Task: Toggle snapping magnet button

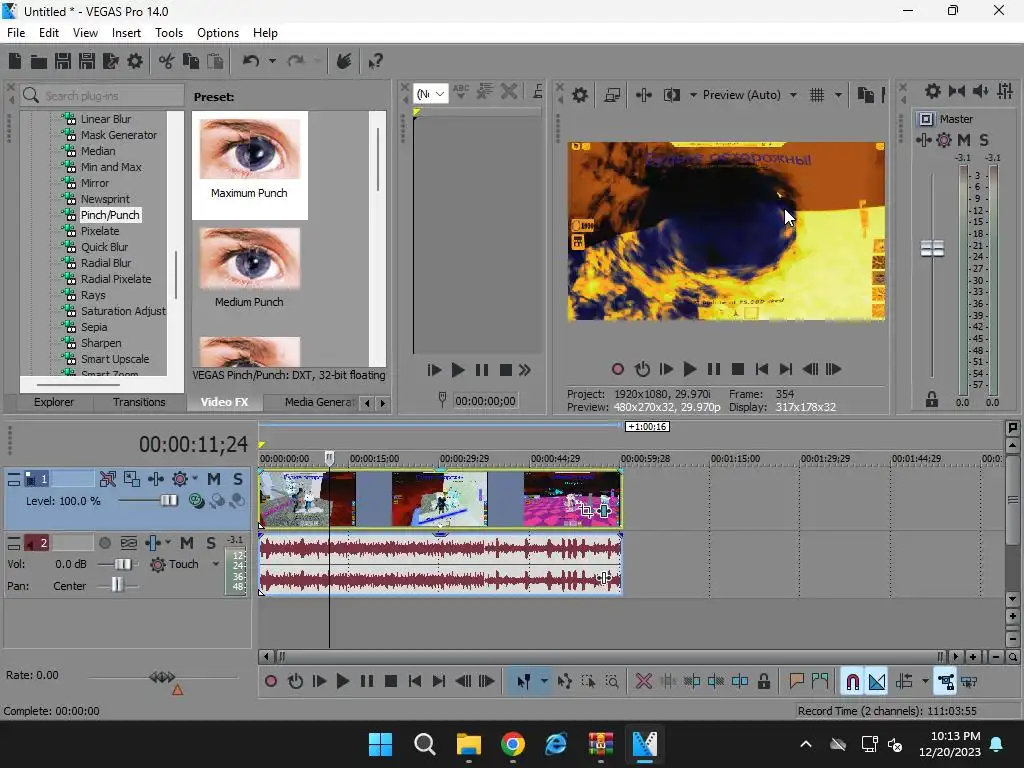Action: (x=852, y=682)
